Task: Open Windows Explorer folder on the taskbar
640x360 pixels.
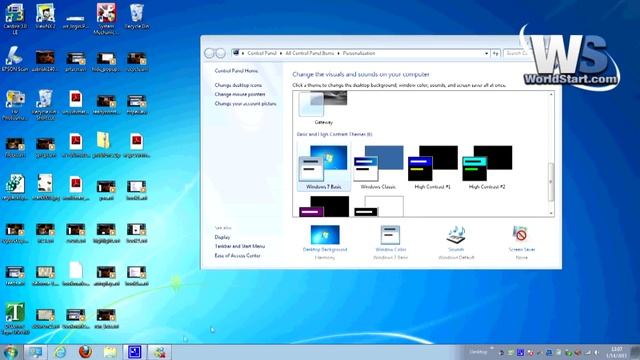Action: click(x=110, y=352)
